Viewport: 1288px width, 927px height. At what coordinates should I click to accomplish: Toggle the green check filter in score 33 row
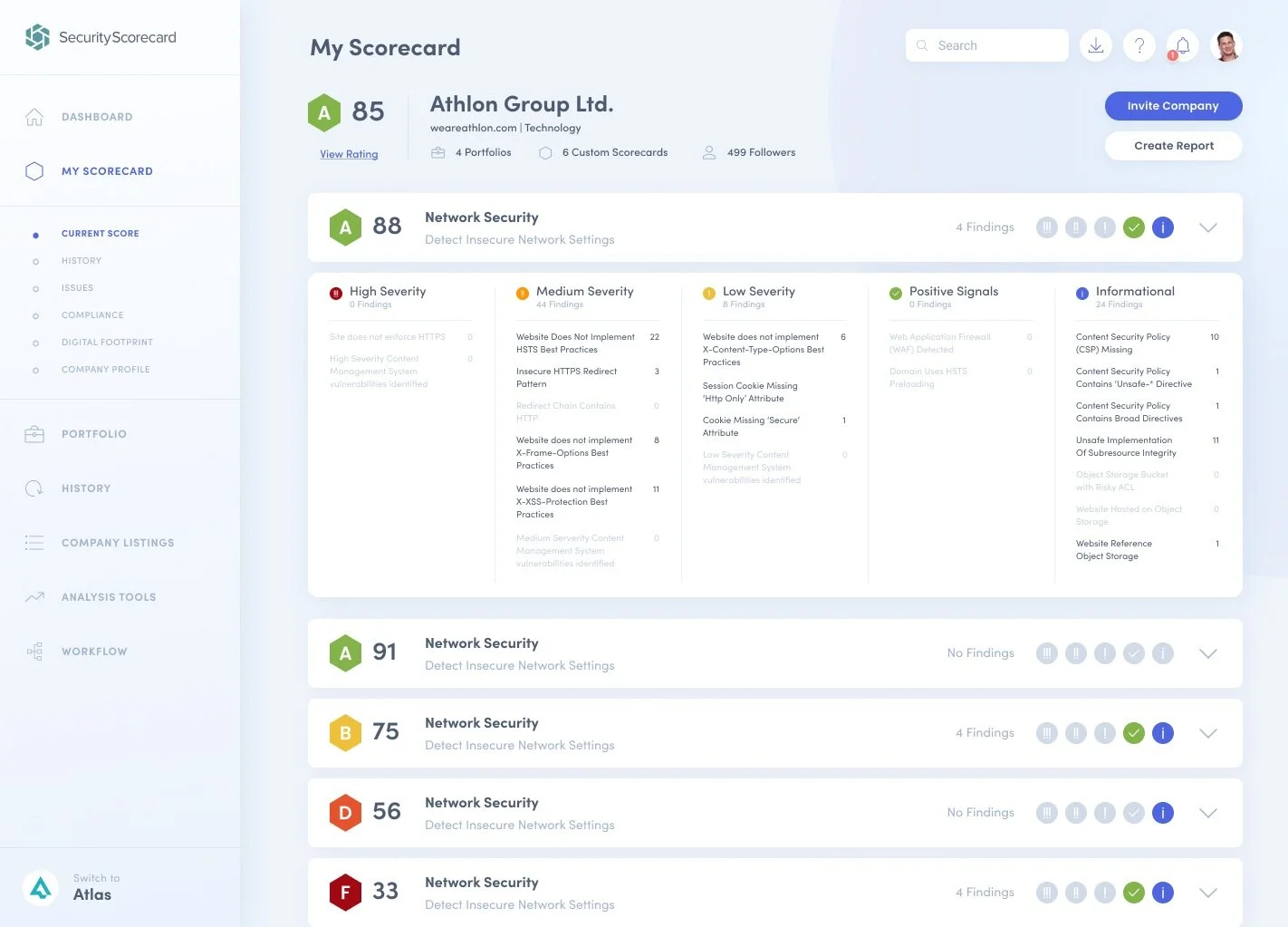[1134, 893]
